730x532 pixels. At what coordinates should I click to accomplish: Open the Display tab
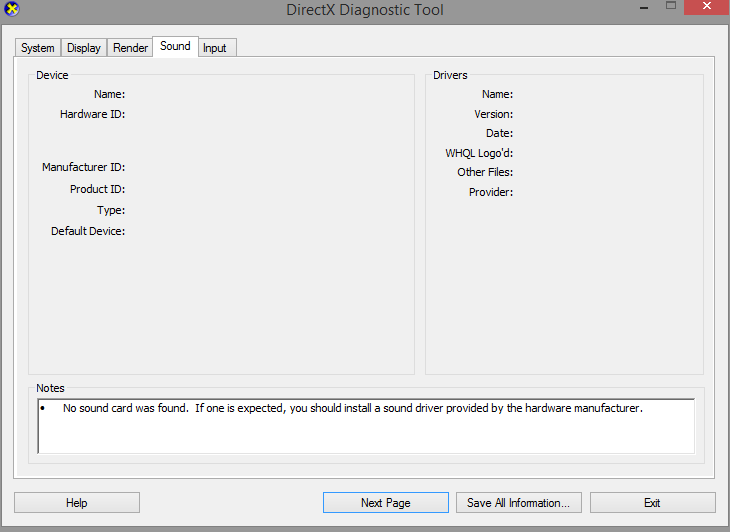[84, 48]
